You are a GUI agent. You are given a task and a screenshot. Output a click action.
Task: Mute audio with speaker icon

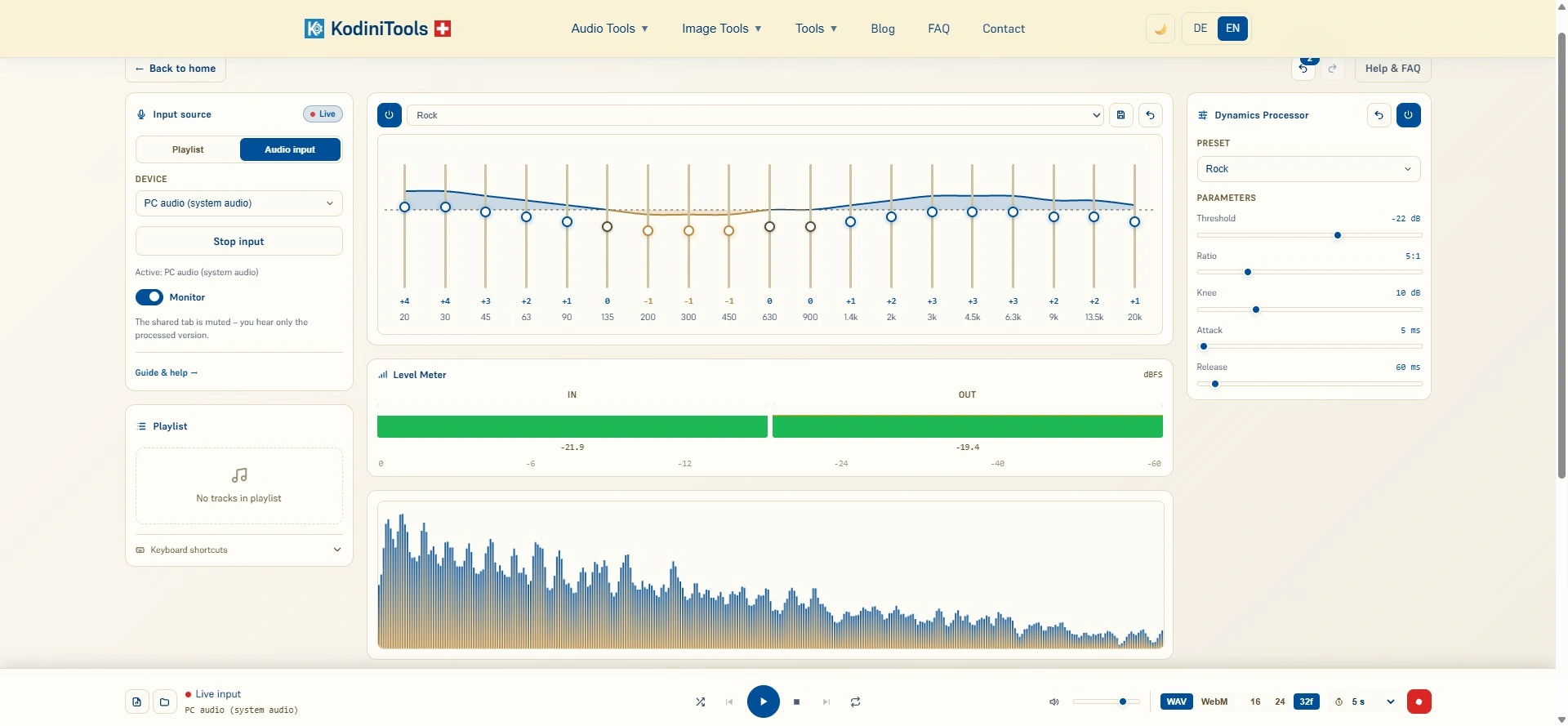(x=1054, y=702)
